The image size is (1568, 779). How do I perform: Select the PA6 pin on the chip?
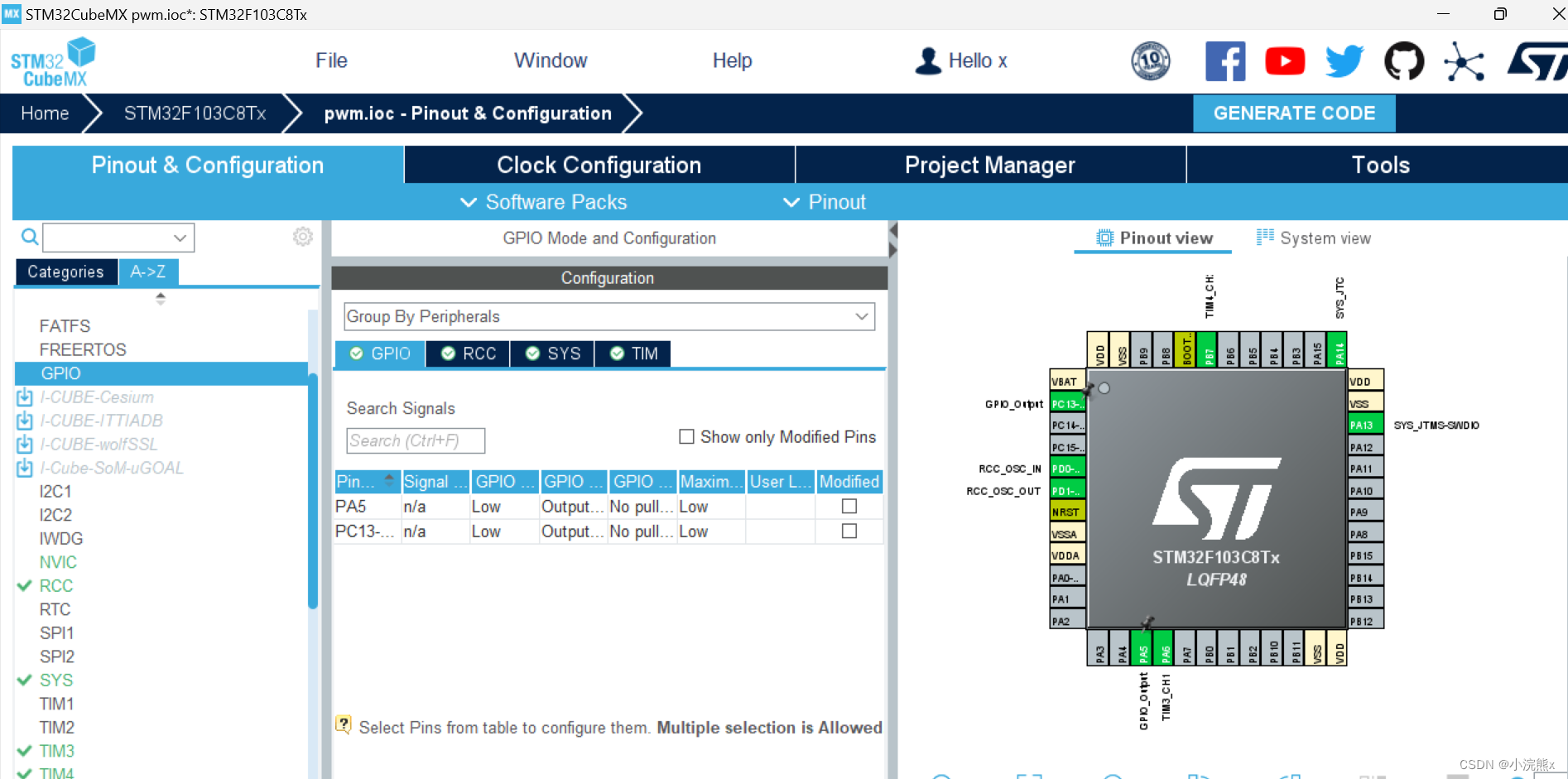pyautogui.click(x=1164, y=647)
